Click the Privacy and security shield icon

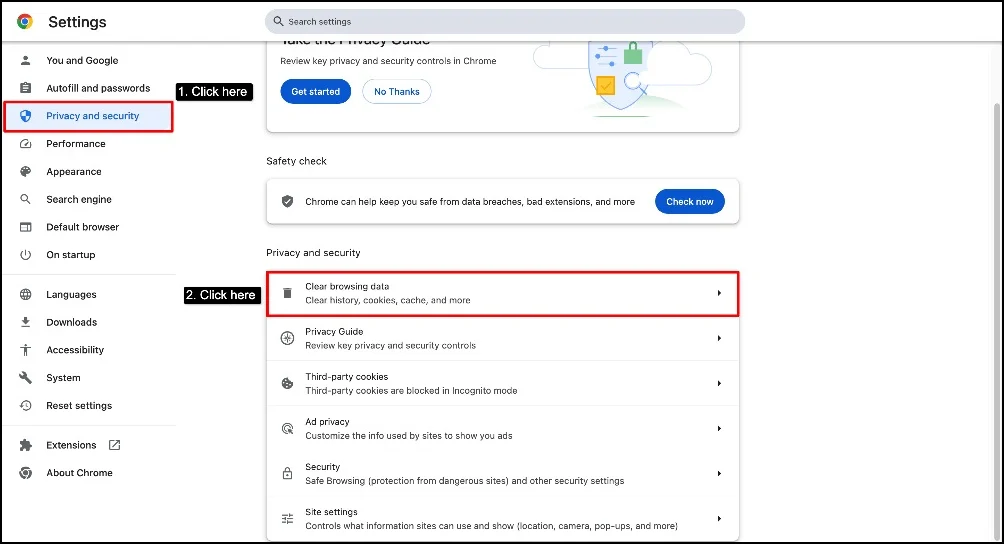[x=26, y=116]
